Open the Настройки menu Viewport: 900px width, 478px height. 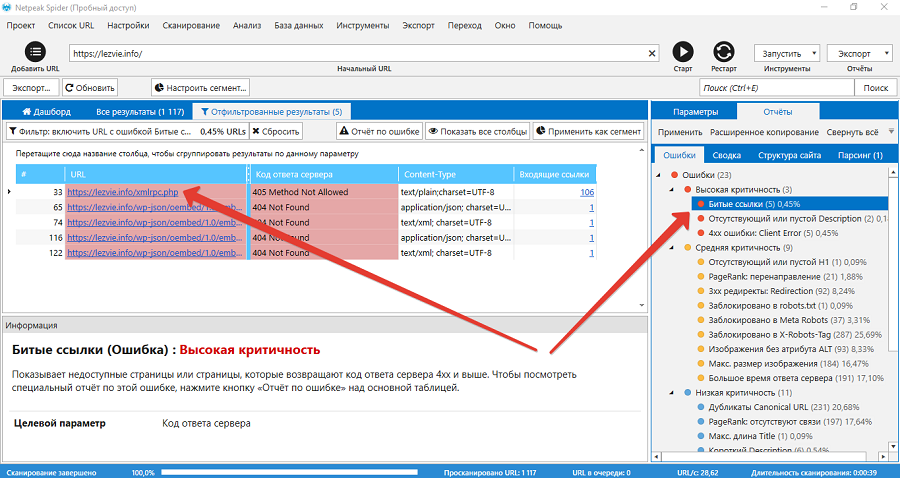128,25
